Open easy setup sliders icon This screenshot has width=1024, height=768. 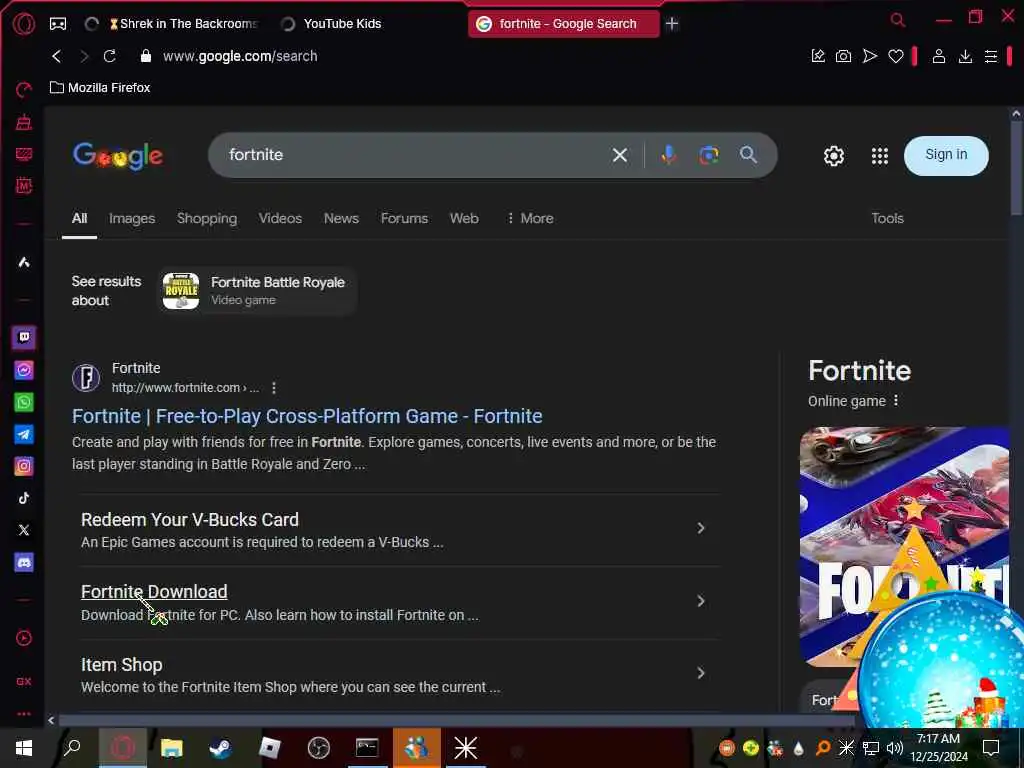click(x=991, y=56)
